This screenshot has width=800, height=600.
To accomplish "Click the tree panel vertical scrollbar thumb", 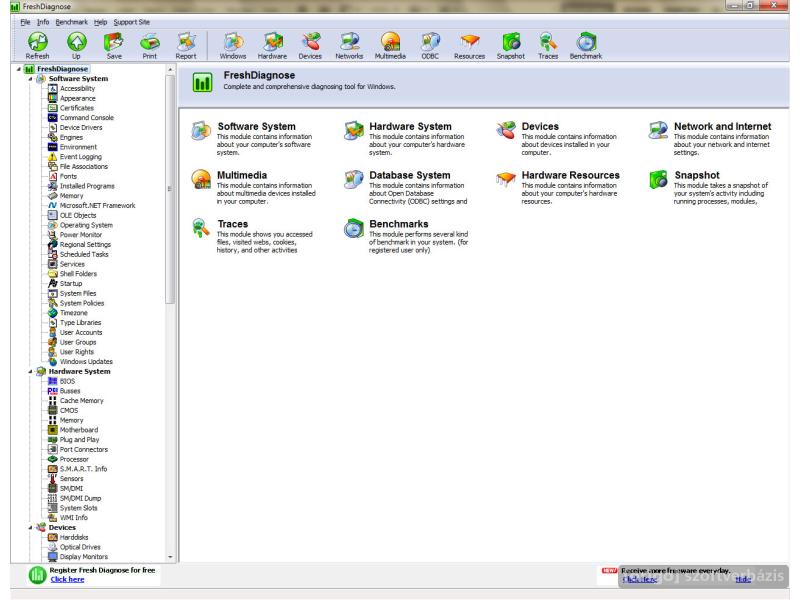I will 170,189.
